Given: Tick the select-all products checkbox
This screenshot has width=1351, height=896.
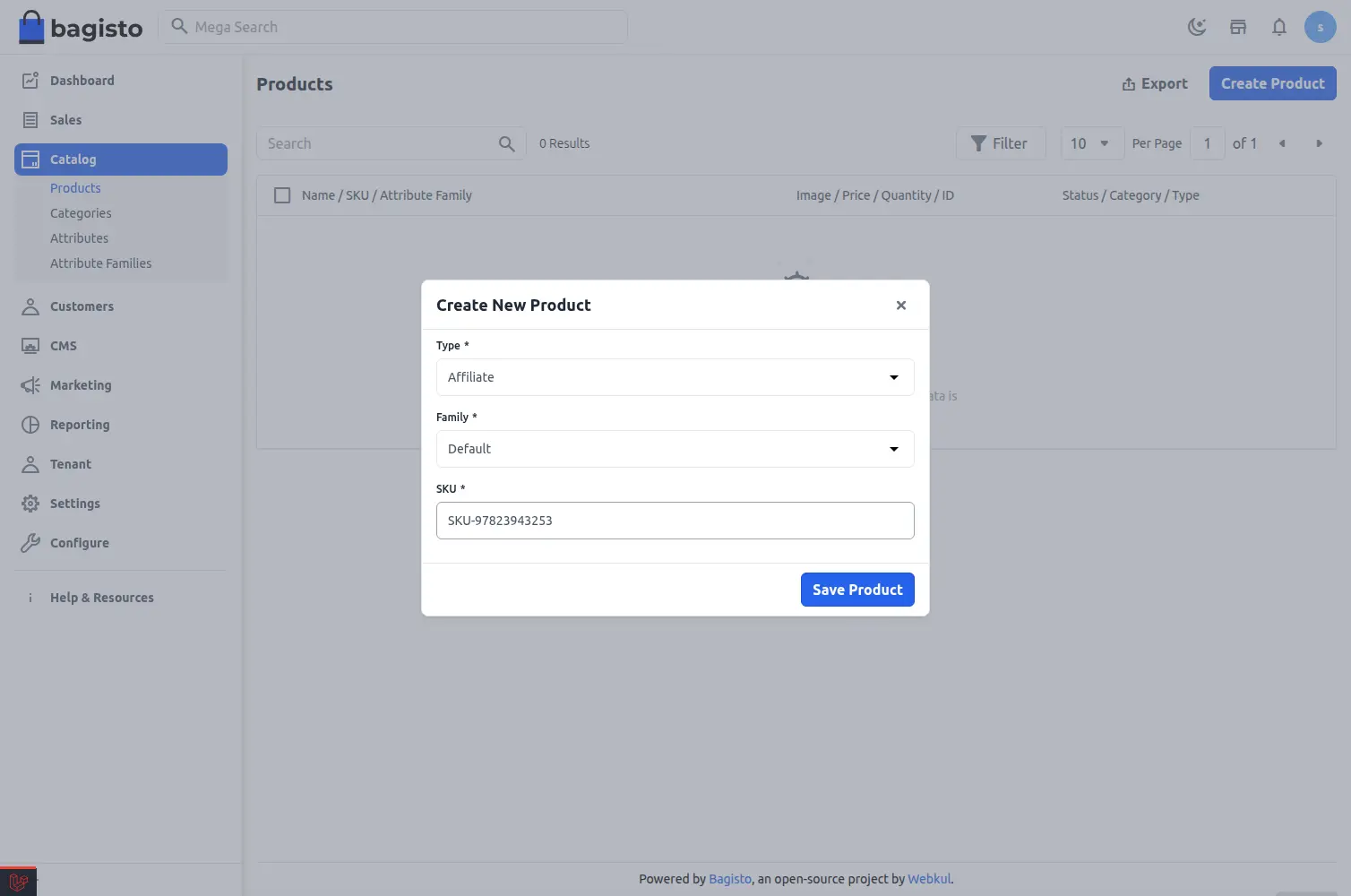Looking at the screenshot, I should [282, 195].
